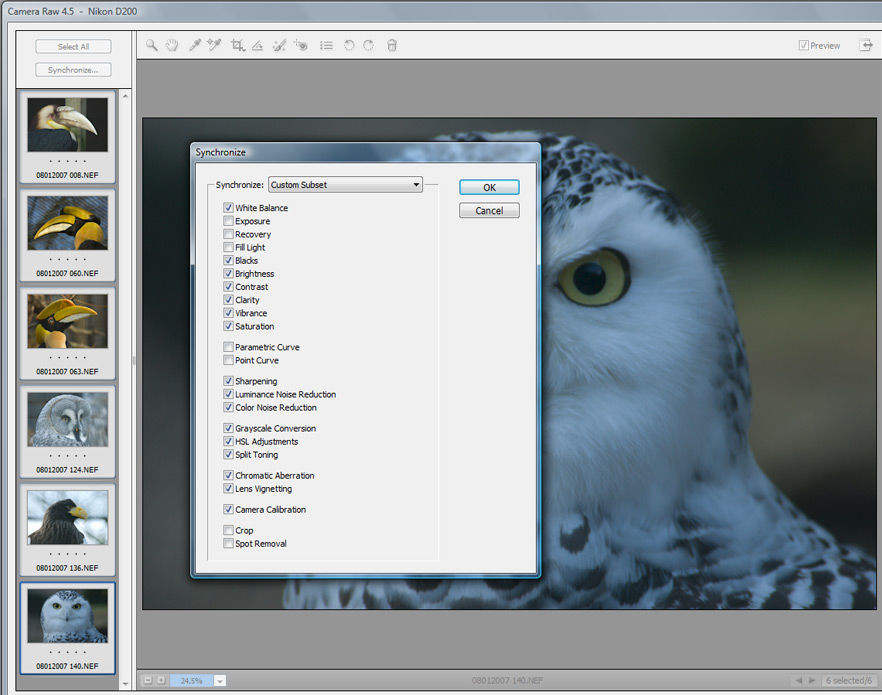
Task: Uncheck White Balance in Synchronize dialog
Action: 228,207
